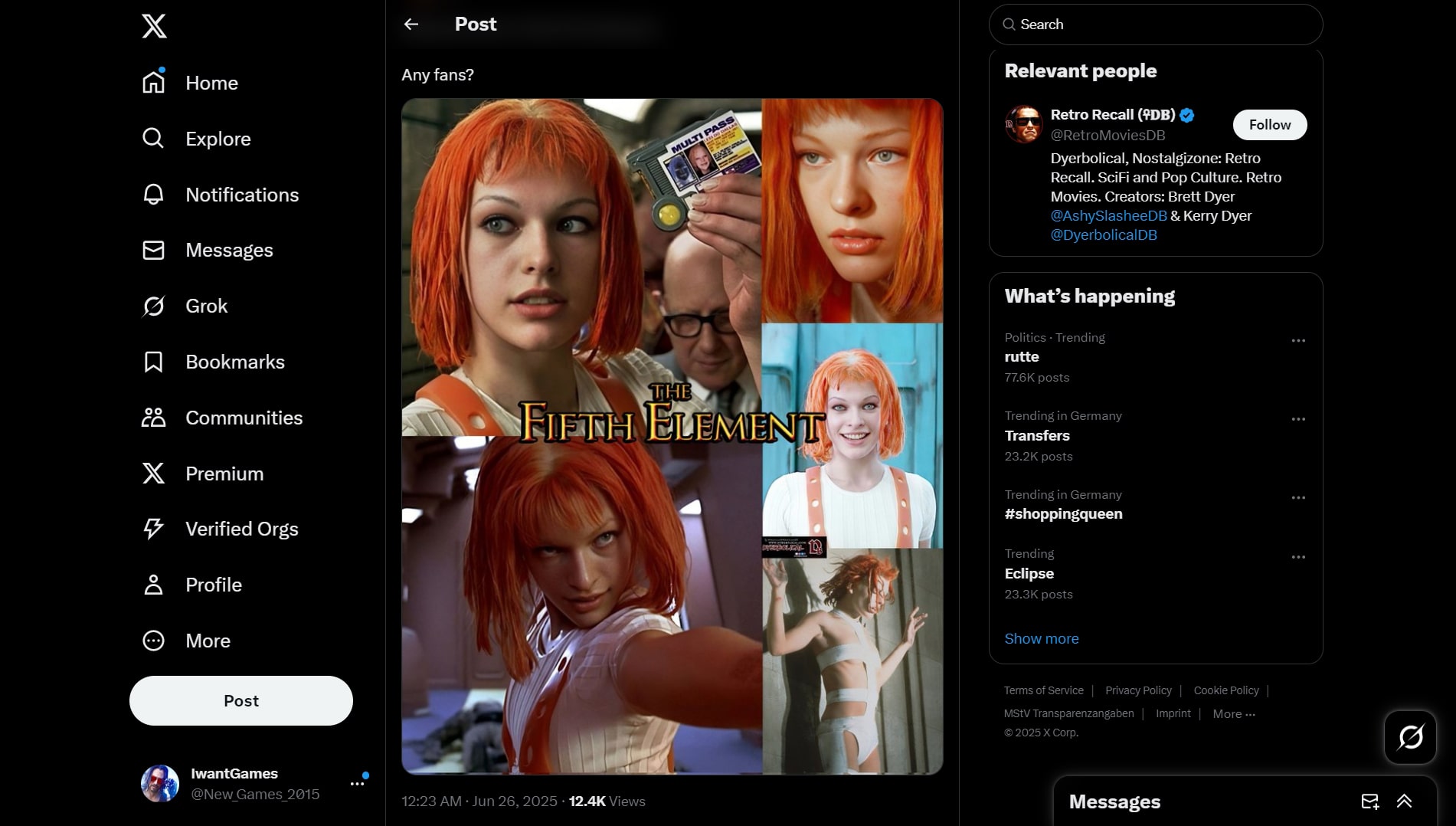Open more options for Transfers trend
Viewport: 1456px width, 826px height.
pos(1298,419)
